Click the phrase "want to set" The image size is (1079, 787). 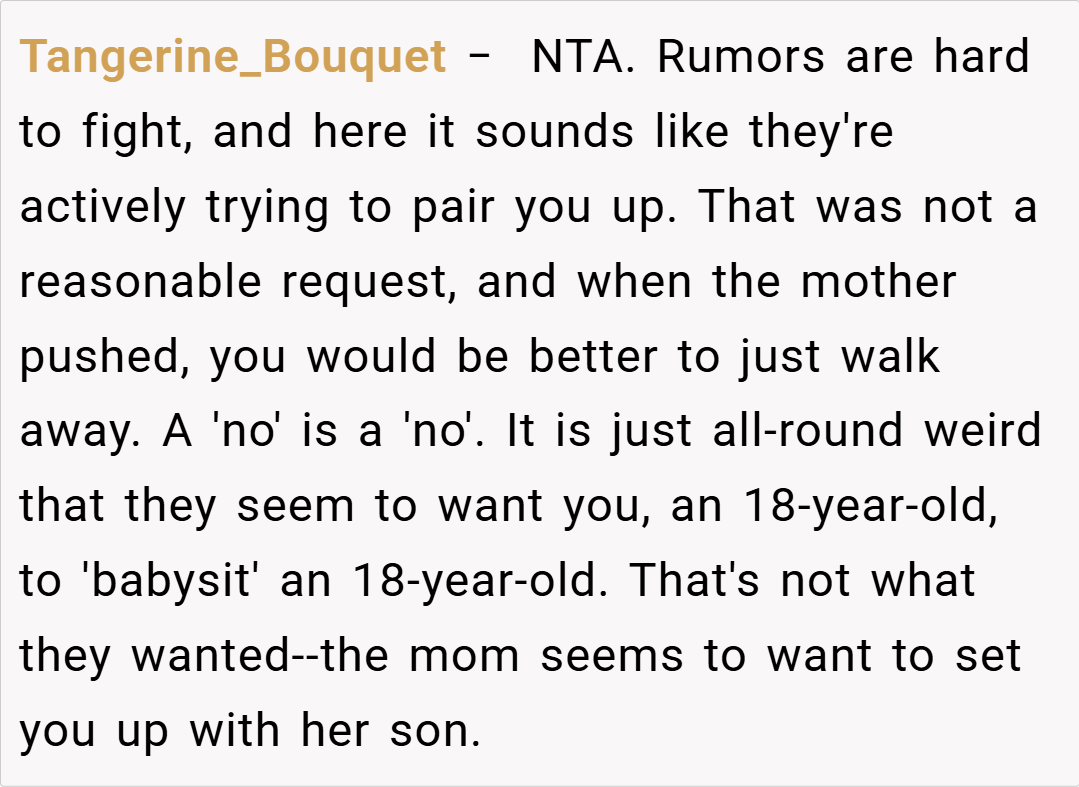point(881,657)
